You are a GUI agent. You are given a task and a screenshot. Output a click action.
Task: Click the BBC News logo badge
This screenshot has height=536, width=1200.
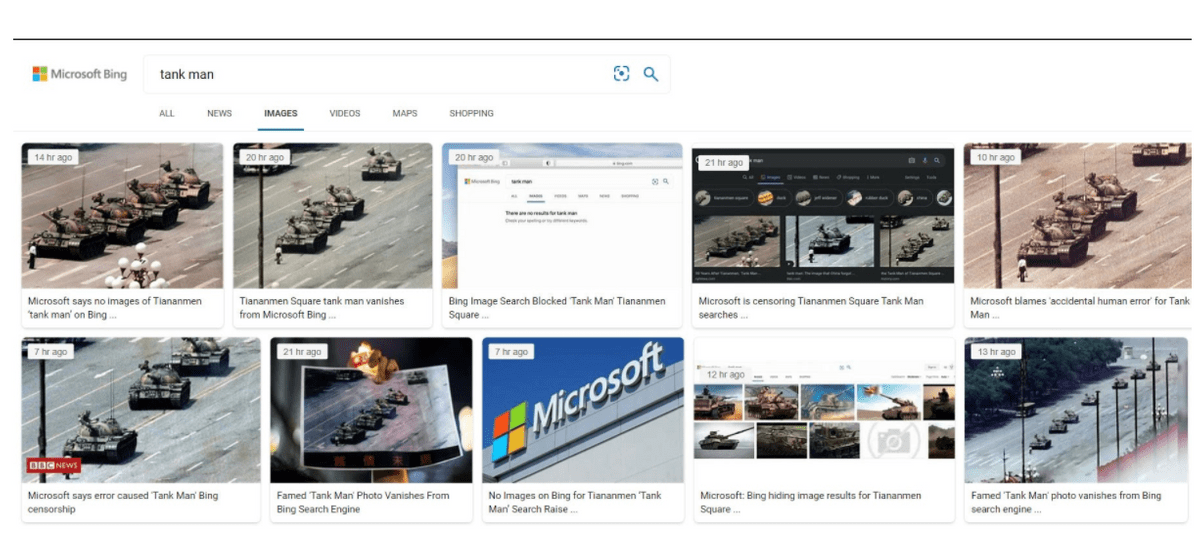pos(54,466)
